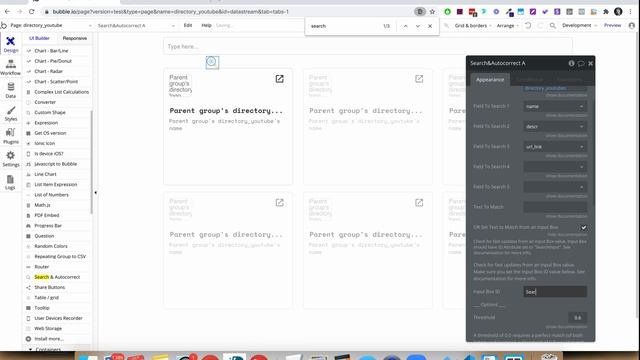Click the Type here... input on canvas
The image size is (640, 360).
click(x=367, y=47)
